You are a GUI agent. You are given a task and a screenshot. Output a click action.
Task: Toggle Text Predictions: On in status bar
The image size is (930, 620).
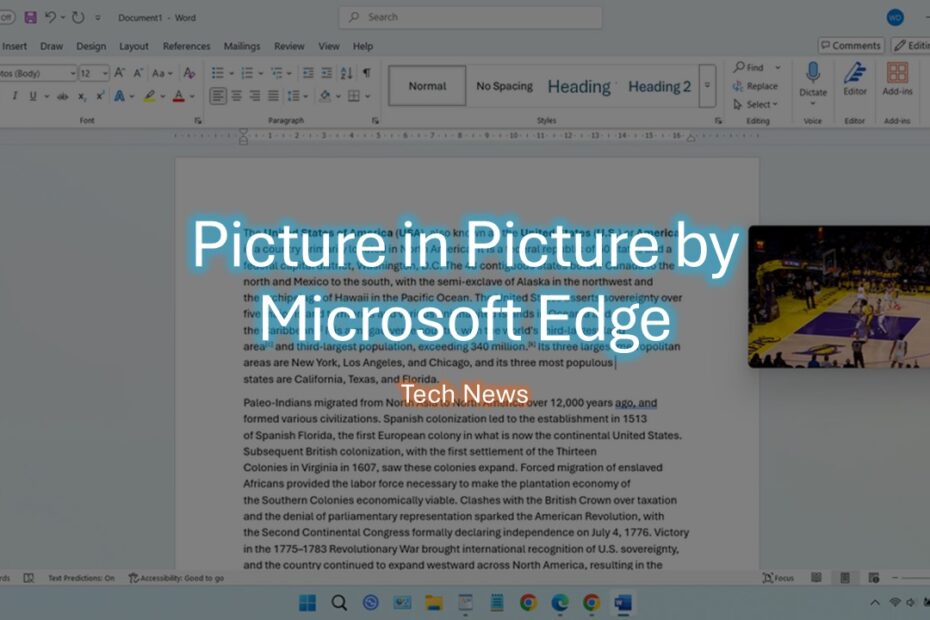tap(81, 578)
